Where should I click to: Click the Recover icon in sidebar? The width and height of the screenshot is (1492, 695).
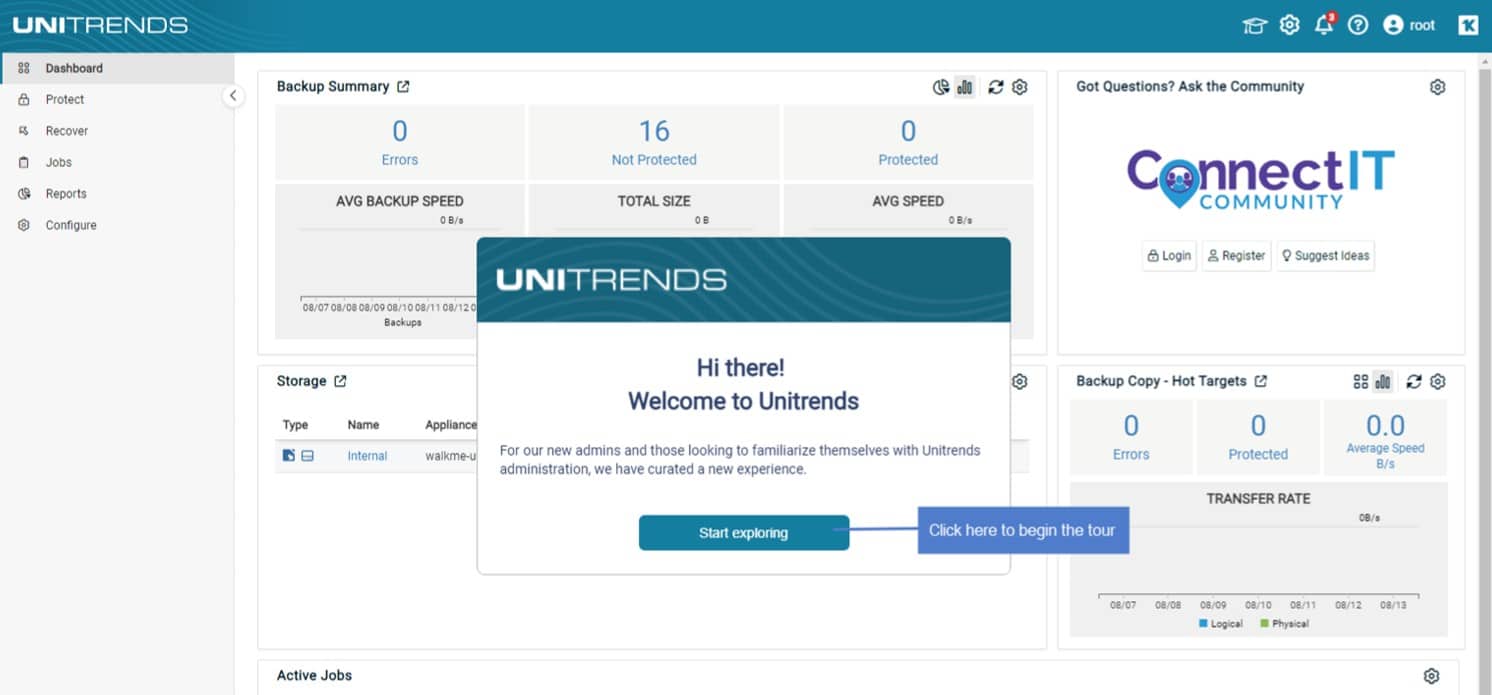pos(24,131)
